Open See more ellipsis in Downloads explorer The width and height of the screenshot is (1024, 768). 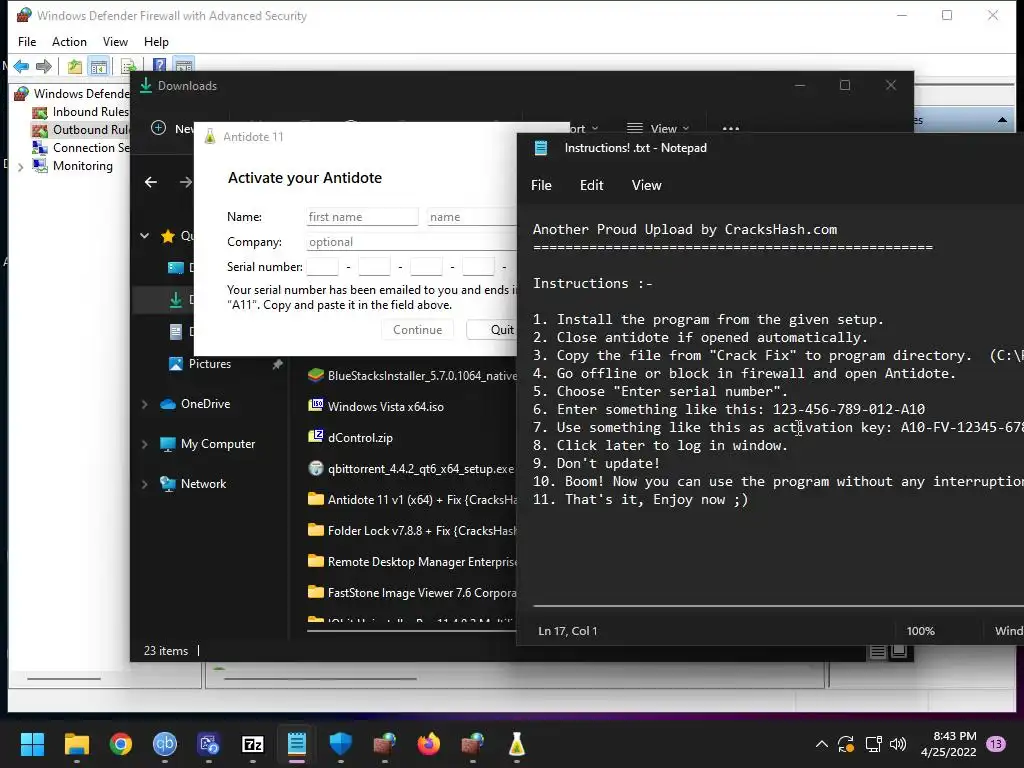[x=731, y=129]
